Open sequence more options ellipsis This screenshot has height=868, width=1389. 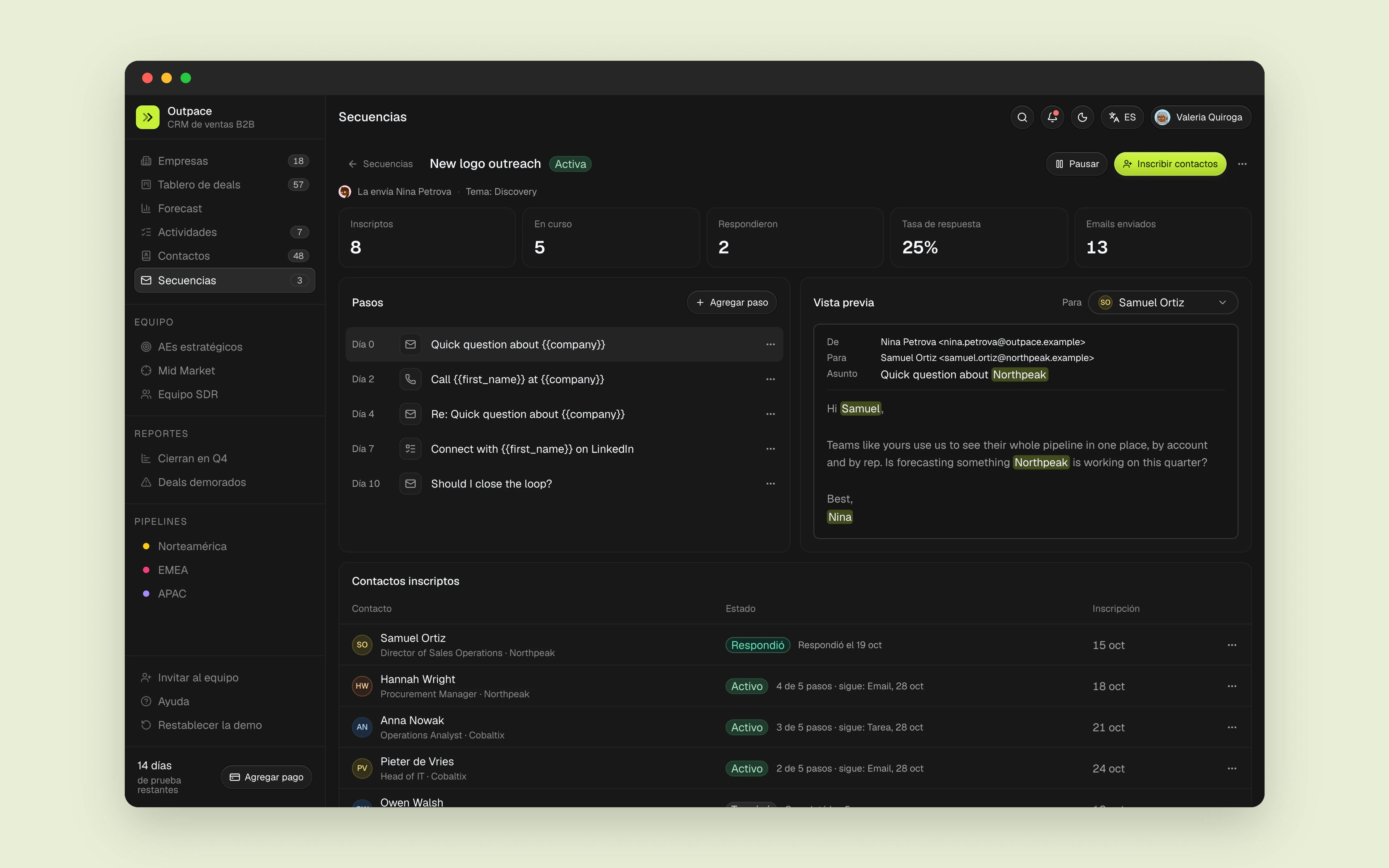(x=1242, y=164)
